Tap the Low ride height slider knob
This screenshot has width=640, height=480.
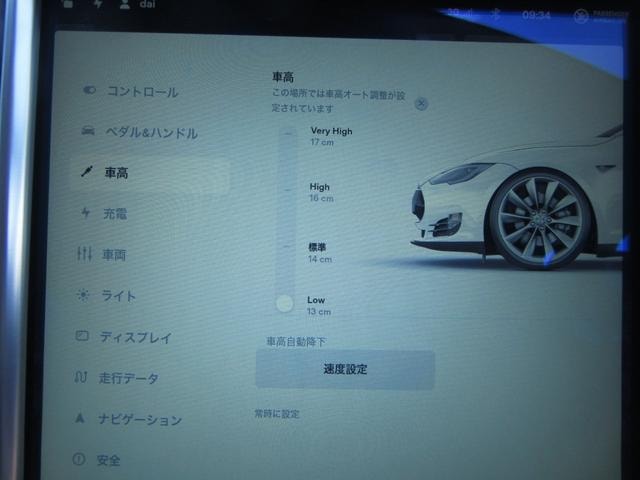point(284,303)
